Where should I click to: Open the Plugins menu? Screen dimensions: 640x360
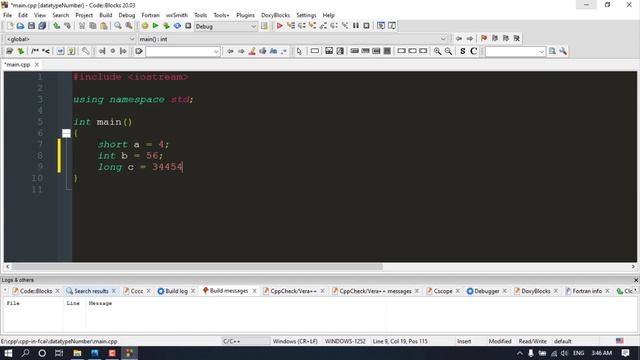(x=245, y=15)
